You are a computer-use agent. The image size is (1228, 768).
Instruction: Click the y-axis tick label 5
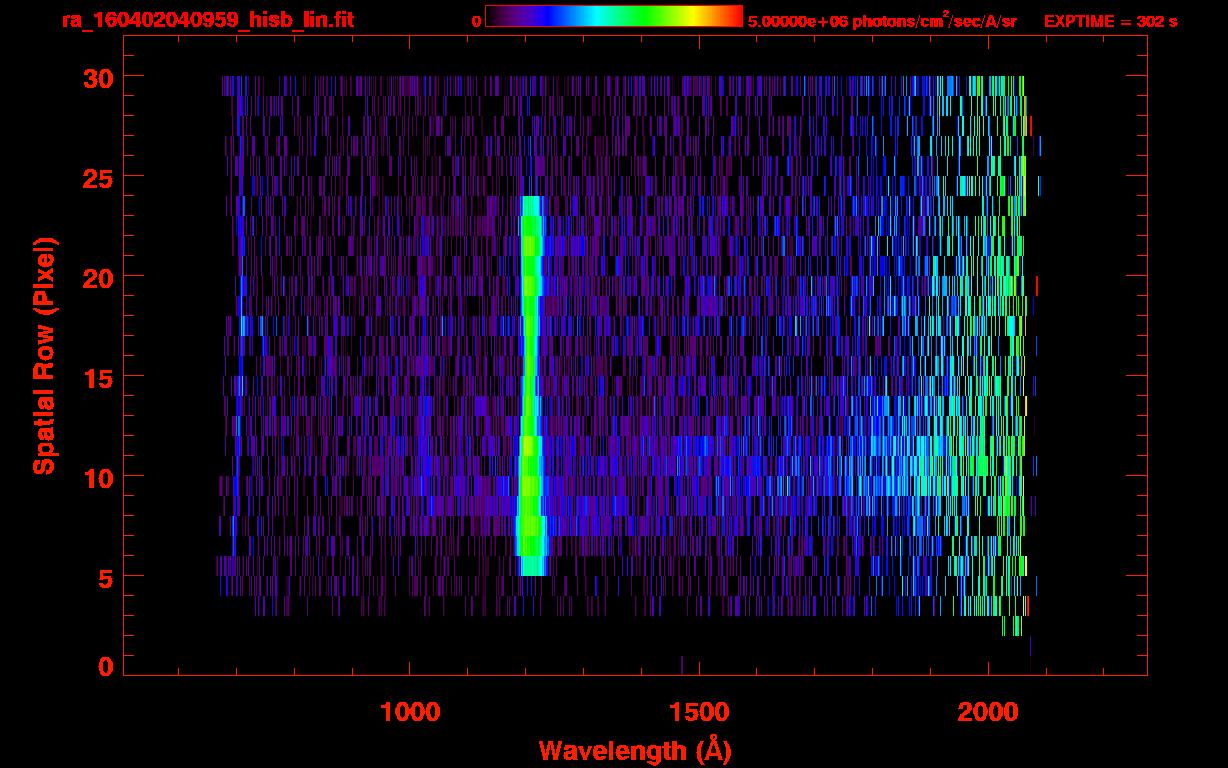pyautogui.click(x=105, y=577)
